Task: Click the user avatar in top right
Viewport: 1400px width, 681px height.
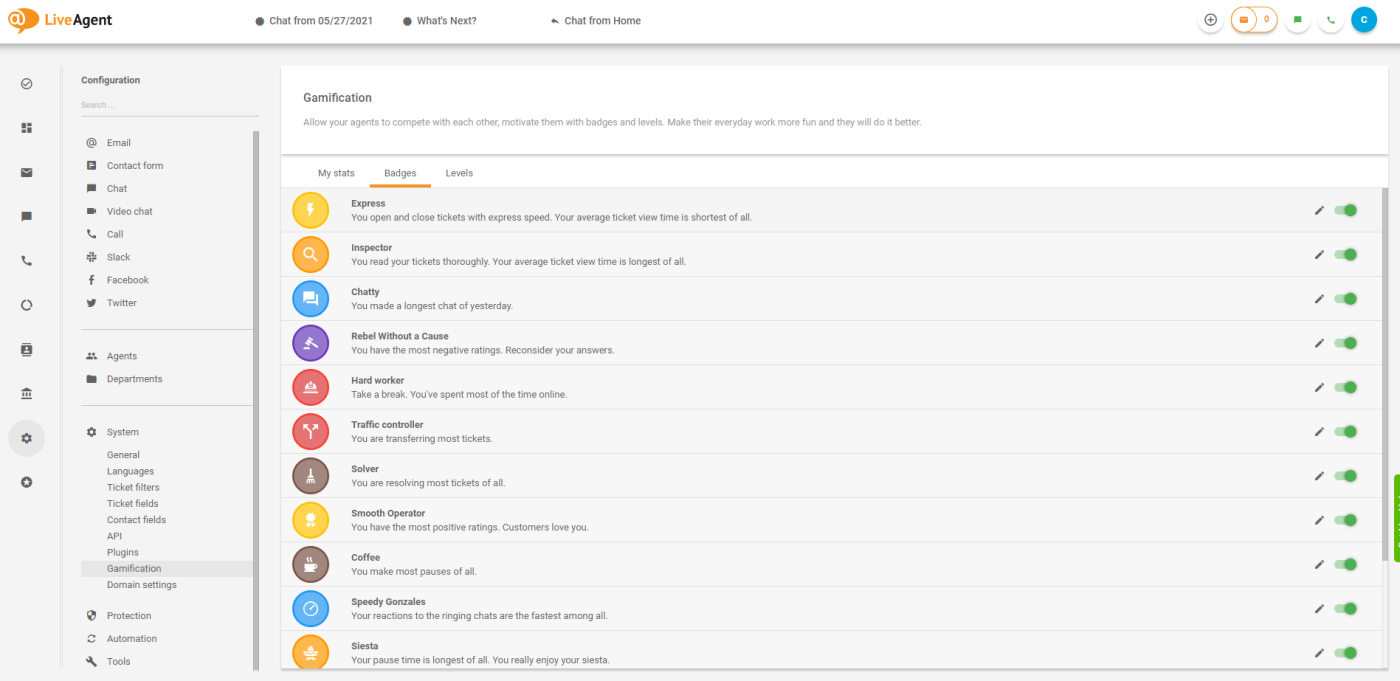Action: [x=1363, y=20]
